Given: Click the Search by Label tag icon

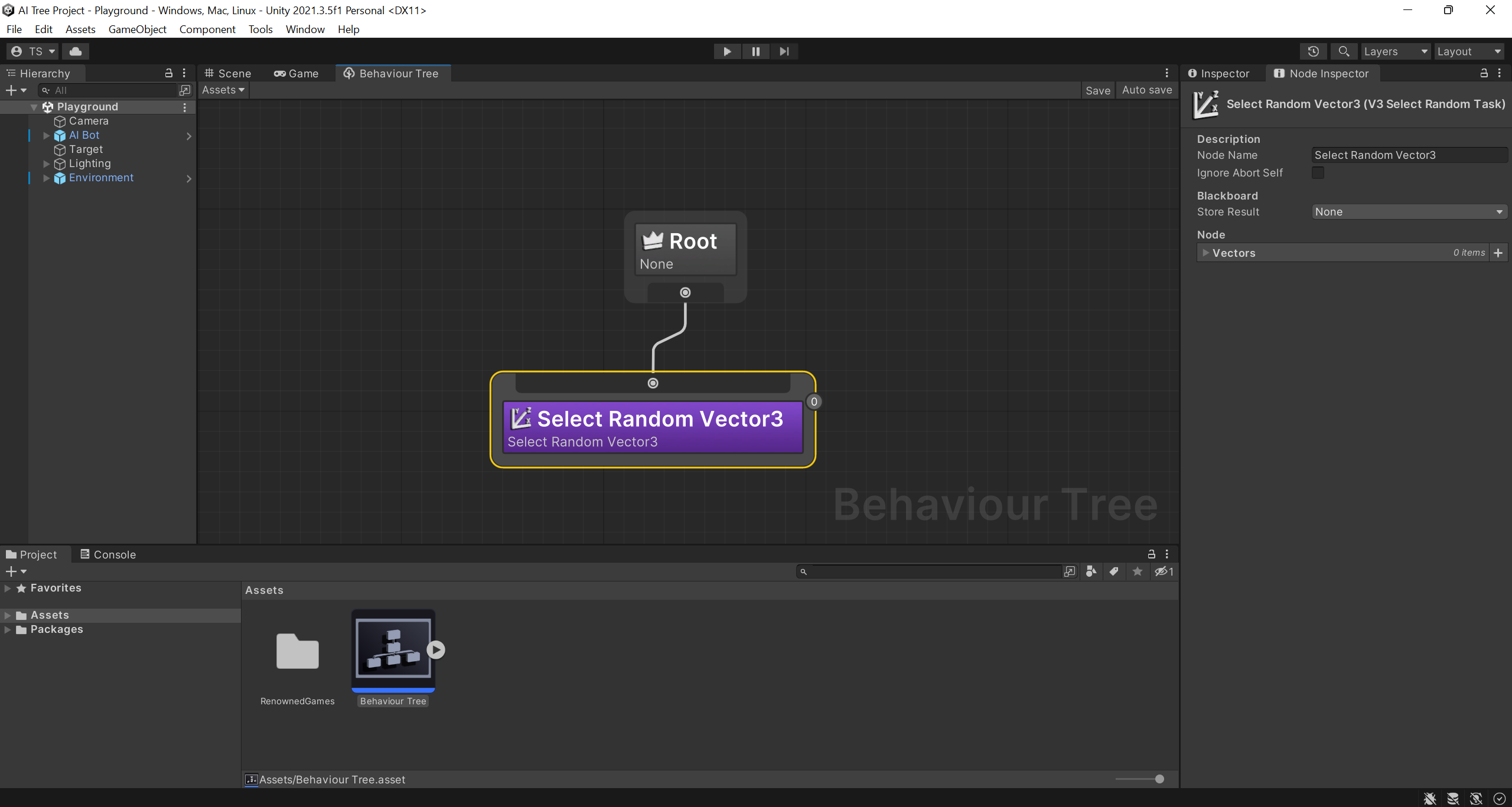Looking at the screenshot, I should point(1114,571).
